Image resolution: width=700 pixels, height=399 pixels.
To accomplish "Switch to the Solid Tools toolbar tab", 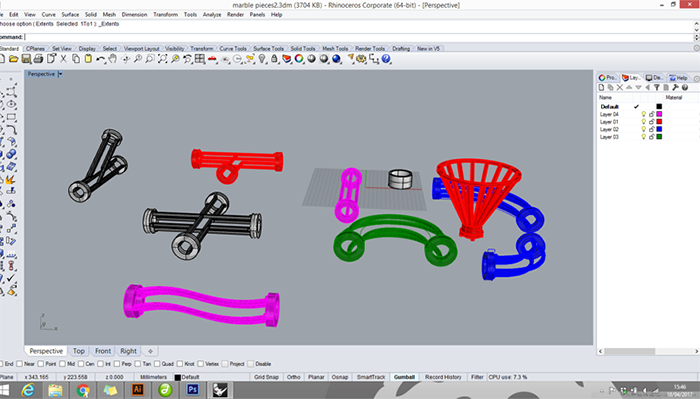I will 303,49.
